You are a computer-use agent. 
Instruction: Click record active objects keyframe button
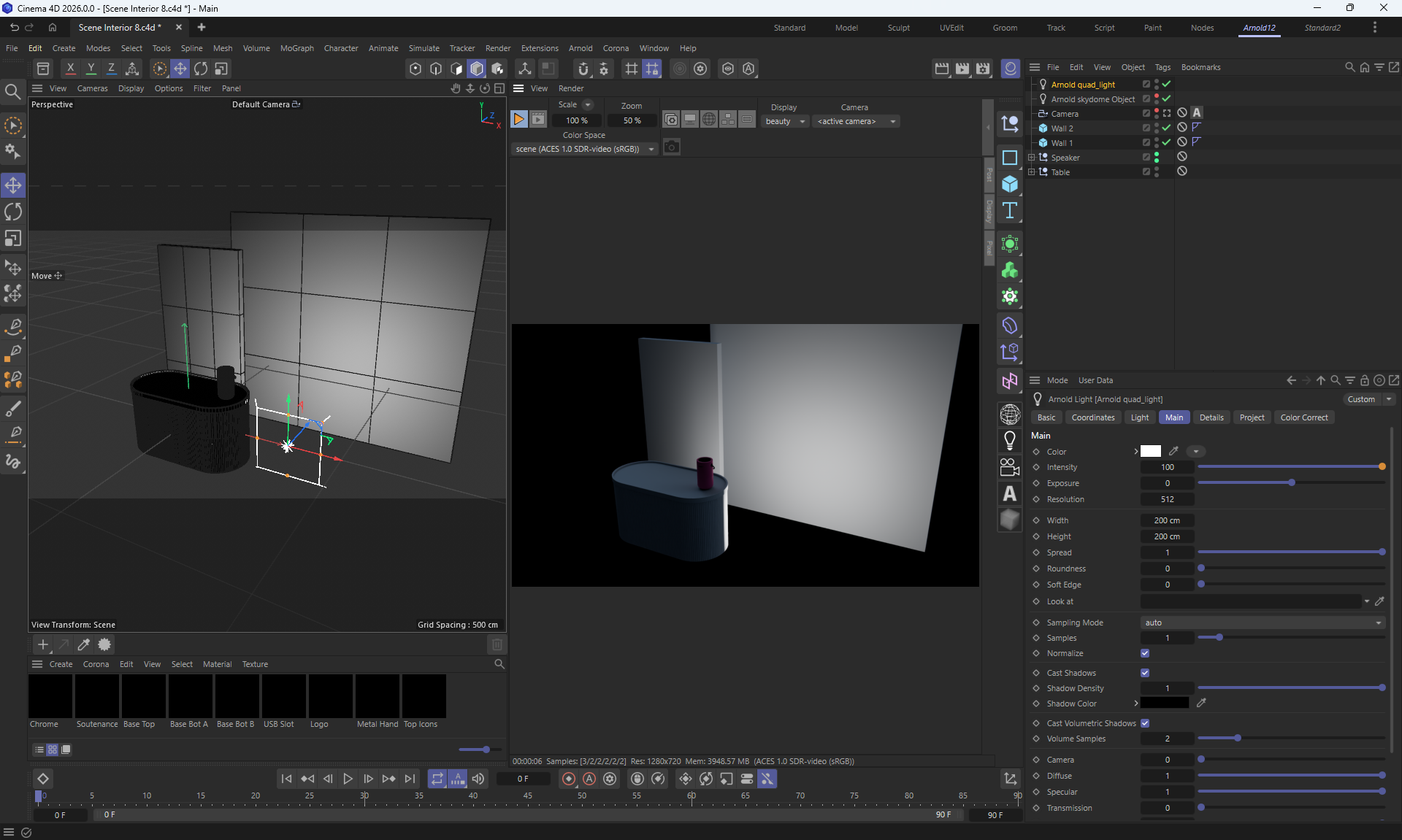pos(569,779)
